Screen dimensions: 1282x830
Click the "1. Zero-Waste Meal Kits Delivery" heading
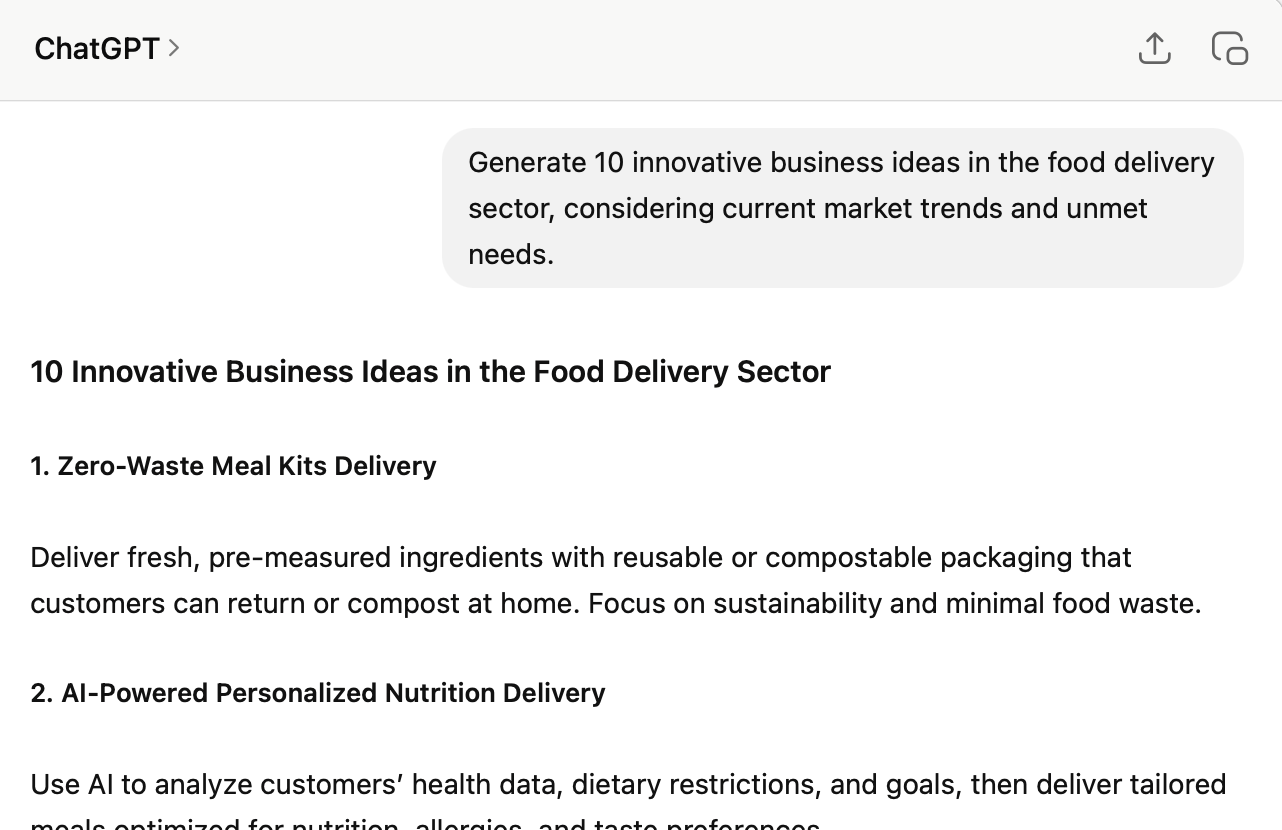click(x=233, y=466)
